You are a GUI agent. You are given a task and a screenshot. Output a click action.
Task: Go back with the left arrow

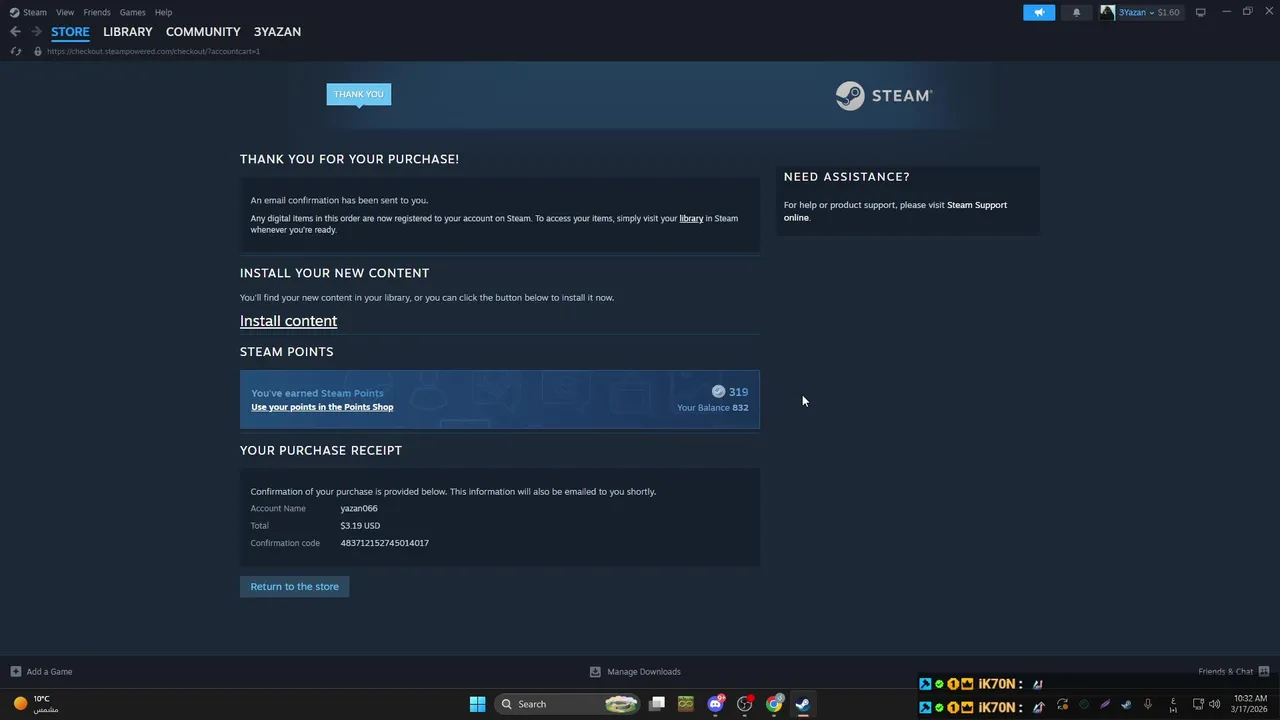click(x=15, y=32)
